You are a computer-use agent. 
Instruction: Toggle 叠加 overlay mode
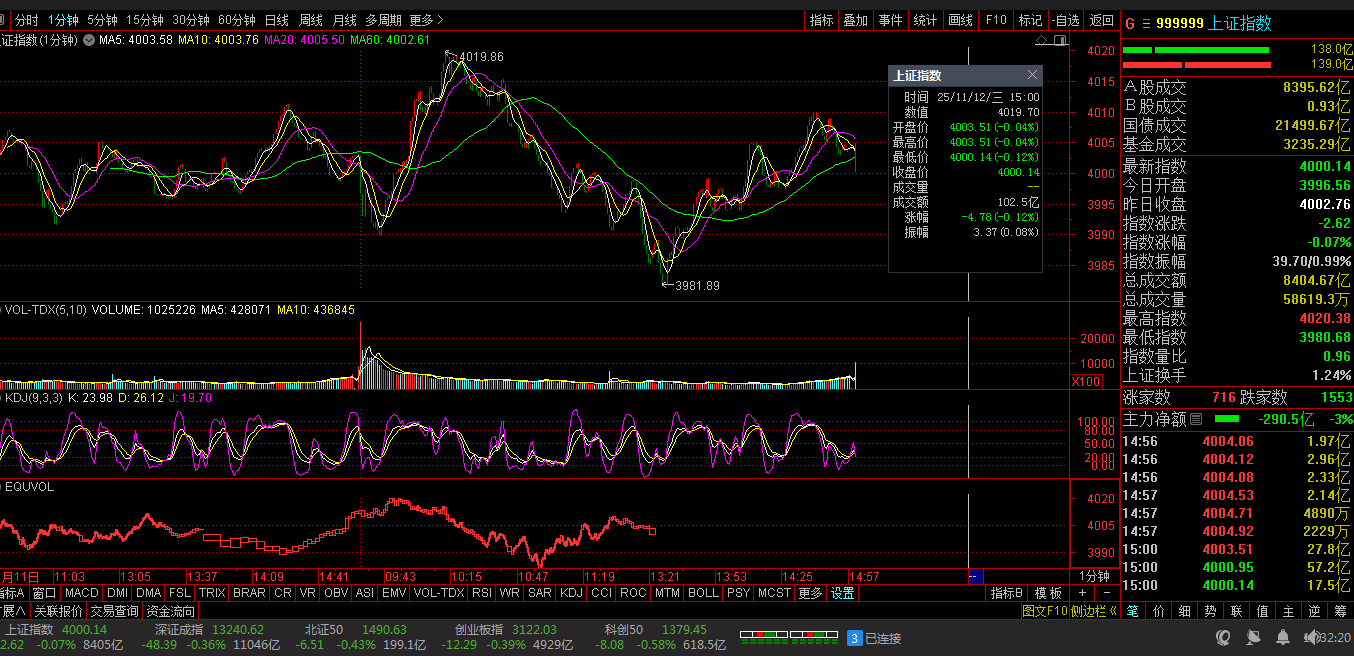pyautogui.click(x=855, y=20)
